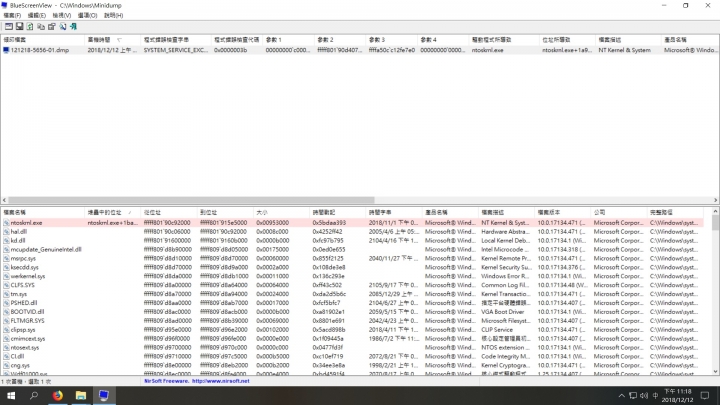Screen dimensions: 720x405
Task: Click upper pane horizontal scrollbar left arrow
Action: (4, 200)
